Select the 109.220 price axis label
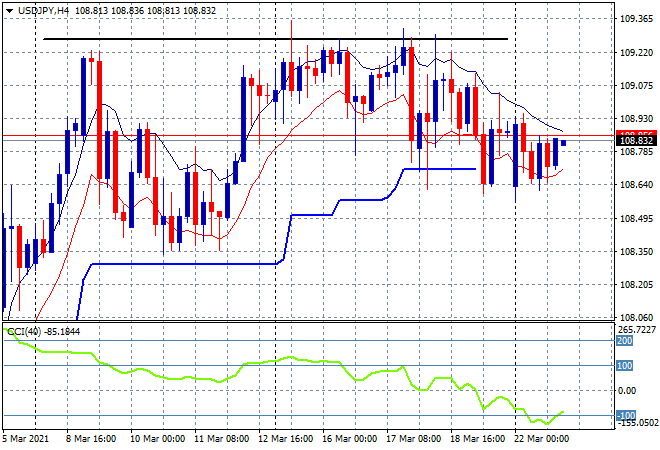The height and width of the screenshot is (450, 660). [x=636, y=53]
